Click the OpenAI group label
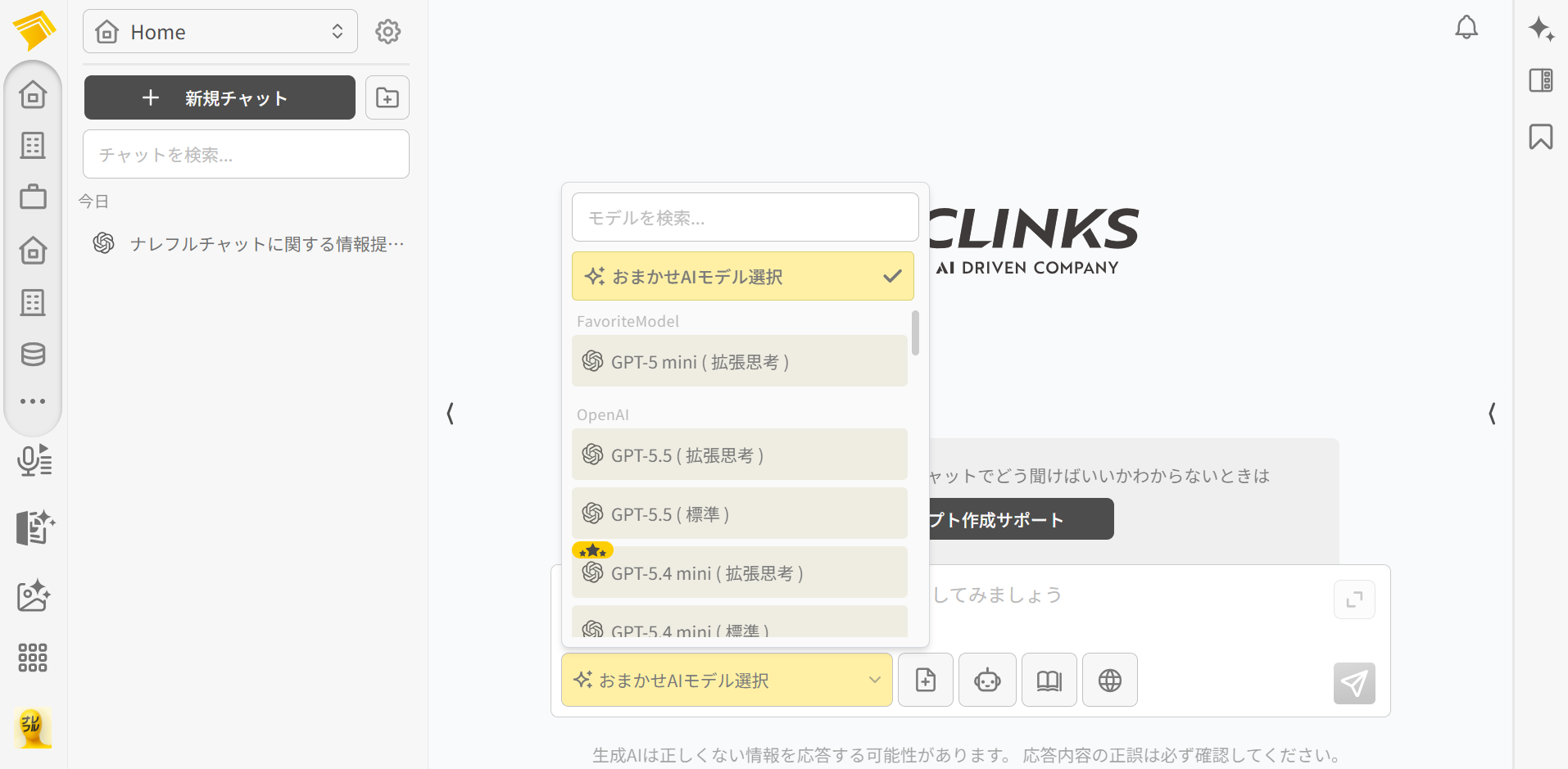 (603, 414)
